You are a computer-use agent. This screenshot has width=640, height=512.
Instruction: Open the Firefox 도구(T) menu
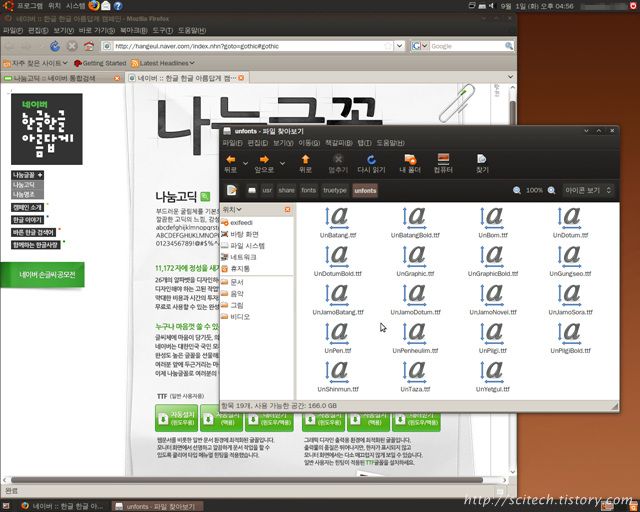[x=162, y=30]
